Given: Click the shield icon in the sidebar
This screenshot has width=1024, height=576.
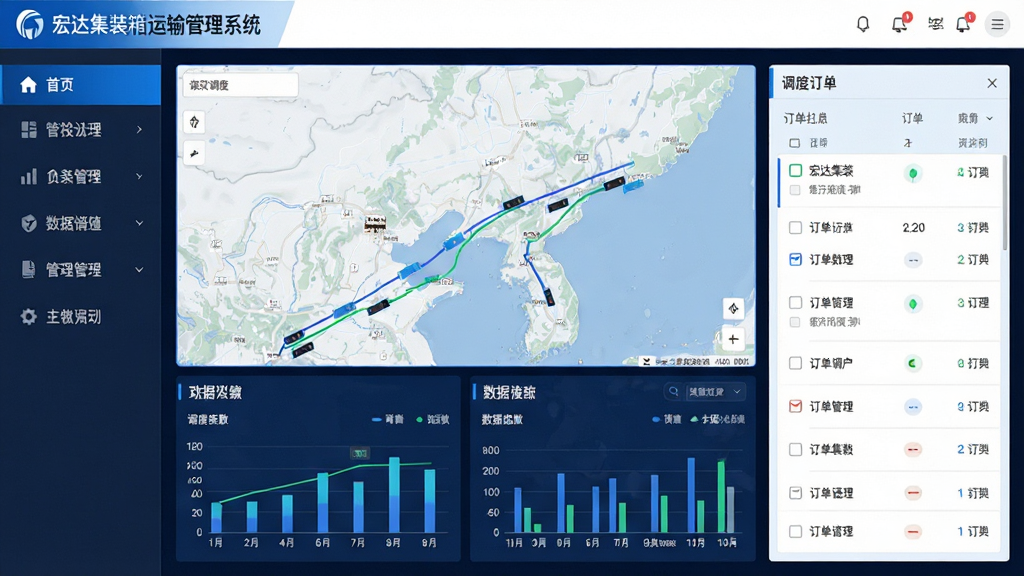Looking at the screenshot, I should 29,223.
